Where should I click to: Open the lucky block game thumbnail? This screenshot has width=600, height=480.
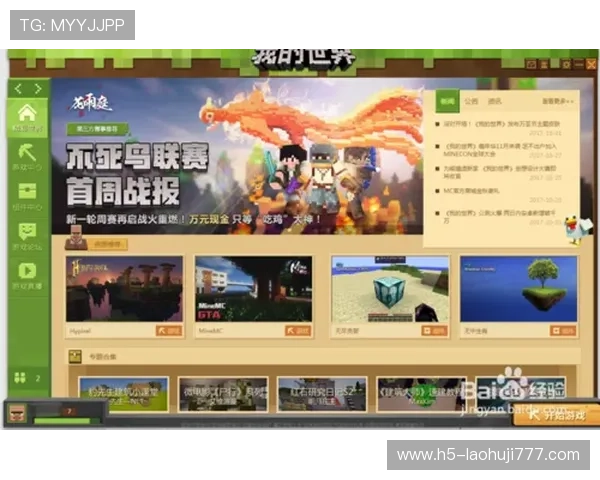point(390,289)
